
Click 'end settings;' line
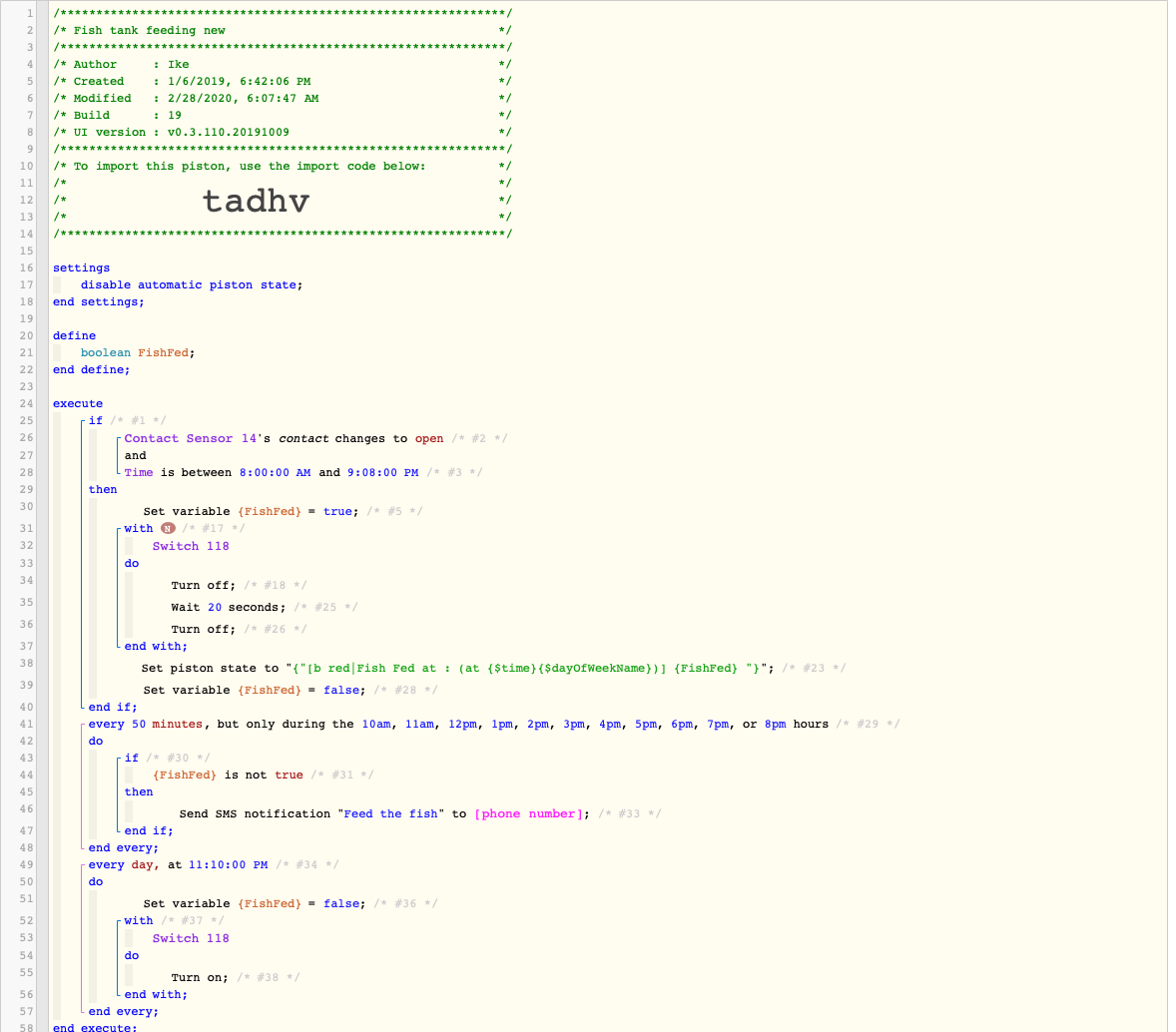(98, 301)
